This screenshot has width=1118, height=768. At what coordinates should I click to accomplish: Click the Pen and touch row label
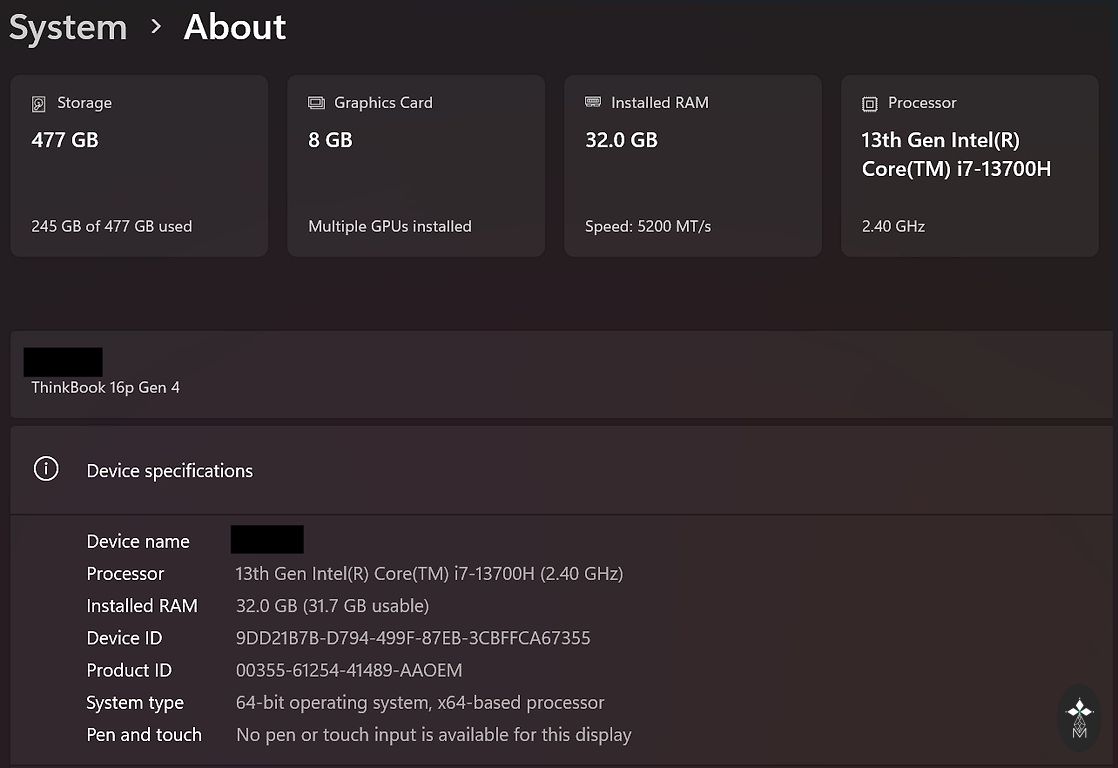click(144, 735)
